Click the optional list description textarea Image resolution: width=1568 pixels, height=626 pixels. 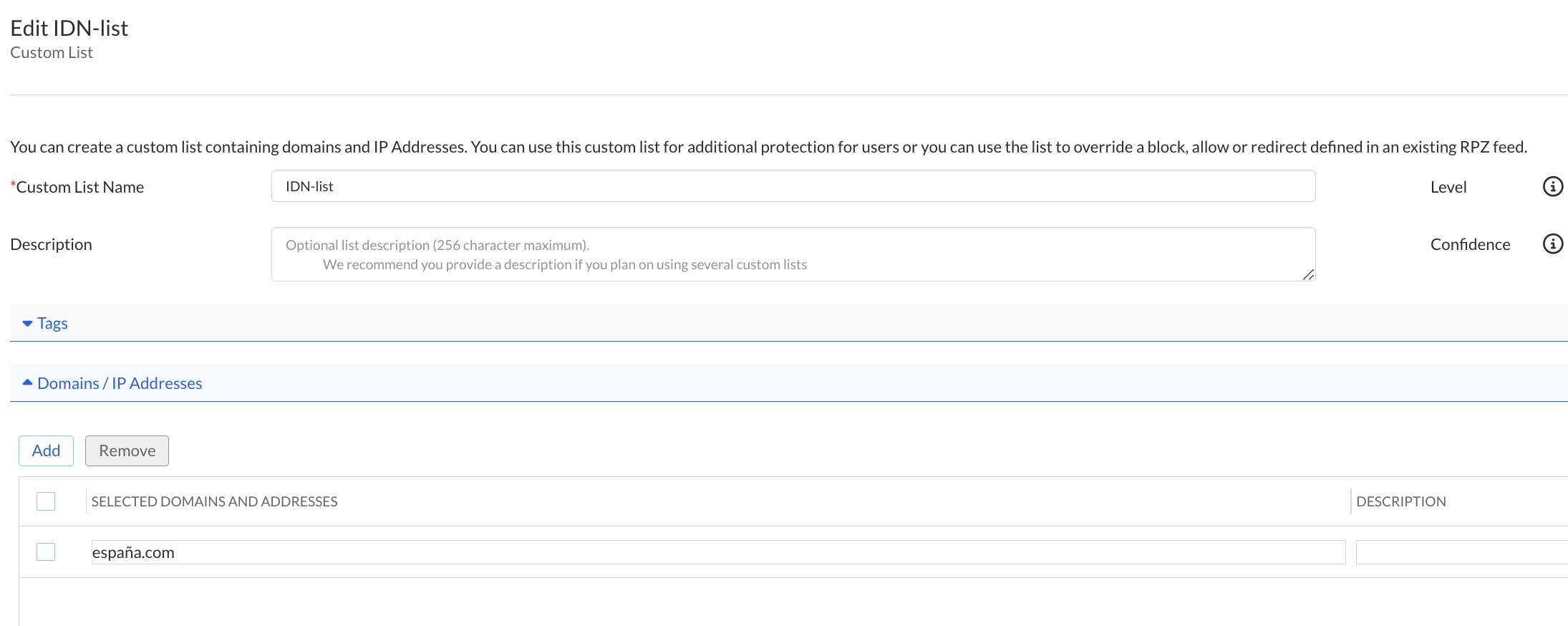click(x=793, y=254)
